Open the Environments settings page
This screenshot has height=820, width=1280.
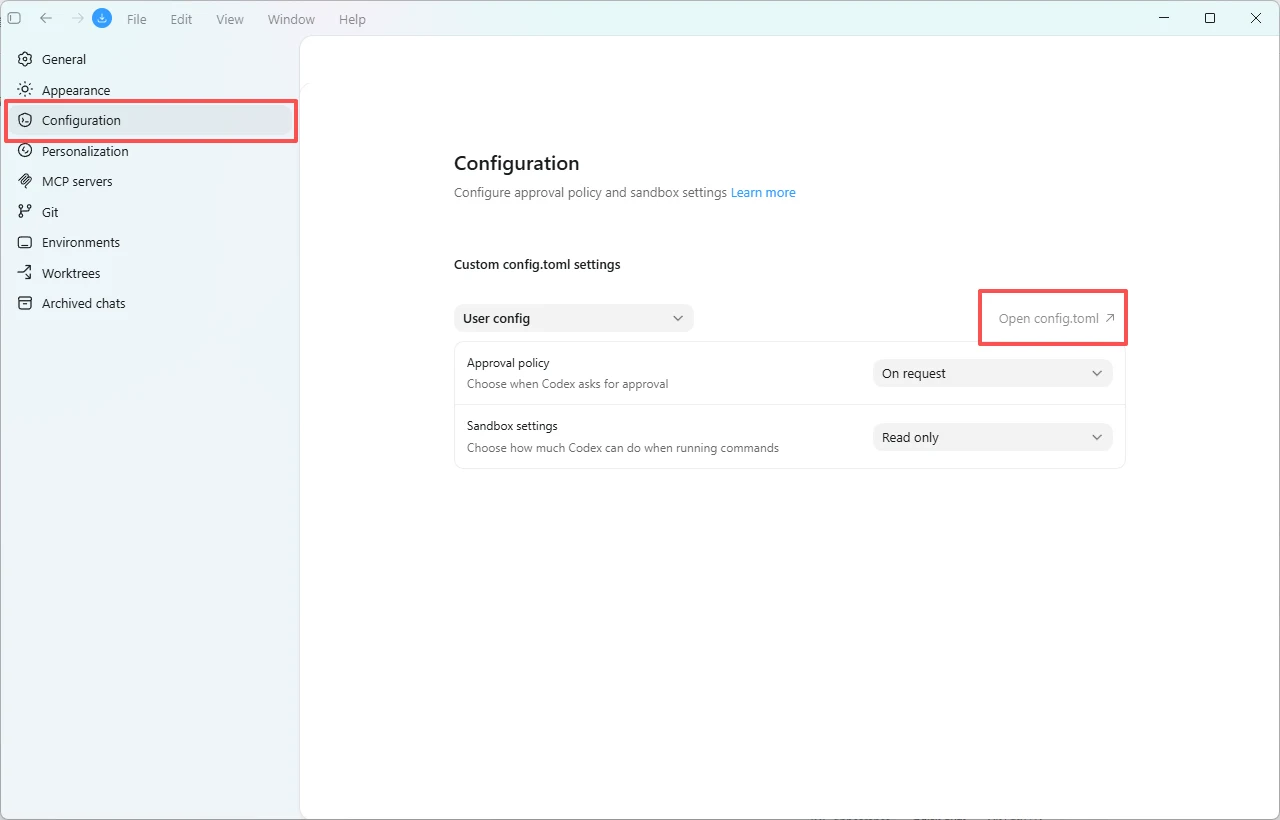coord(150,242)
